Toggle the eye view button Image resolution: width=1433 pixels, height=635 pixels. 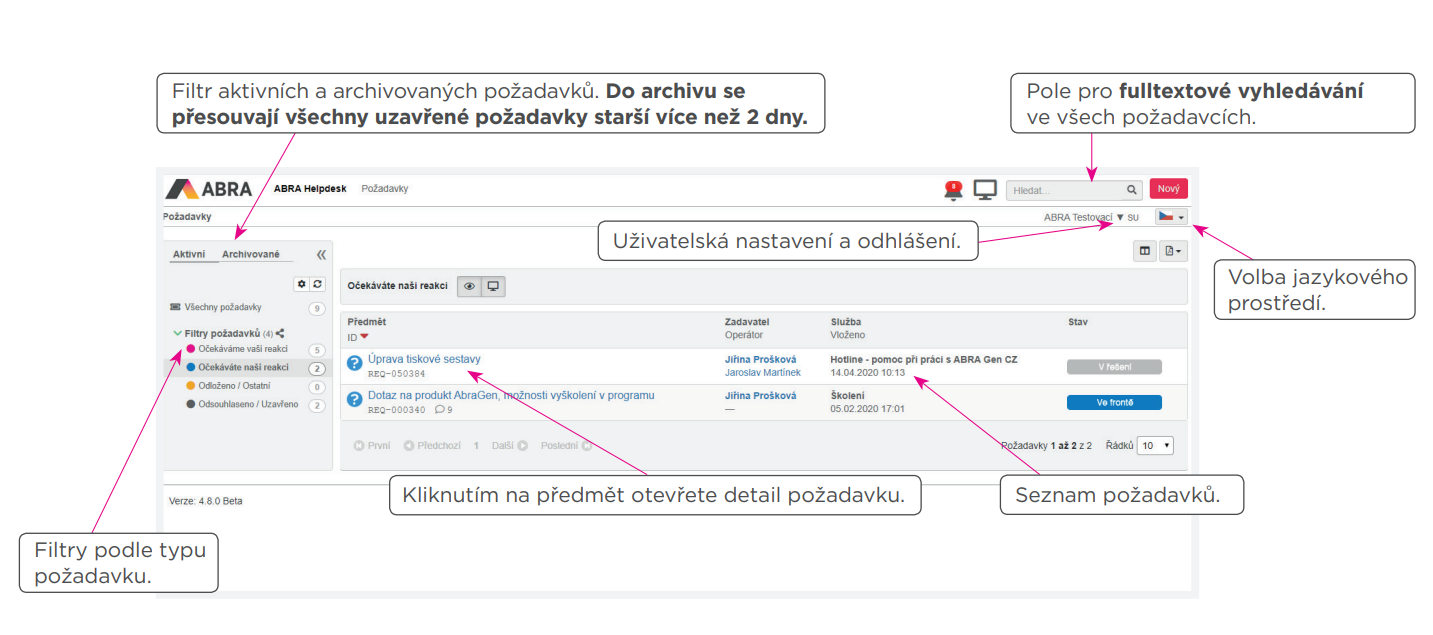[x=469, y=286]
